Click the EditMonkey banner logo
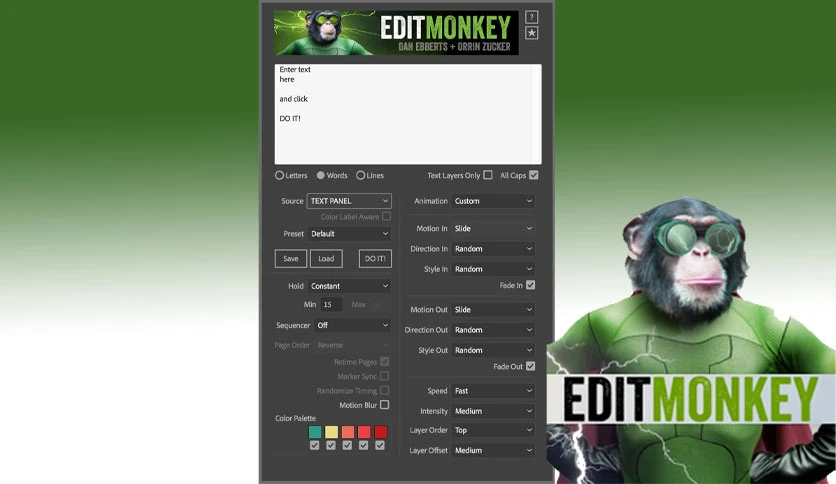Viewport: 836px width, 484px height. [396, 33]
